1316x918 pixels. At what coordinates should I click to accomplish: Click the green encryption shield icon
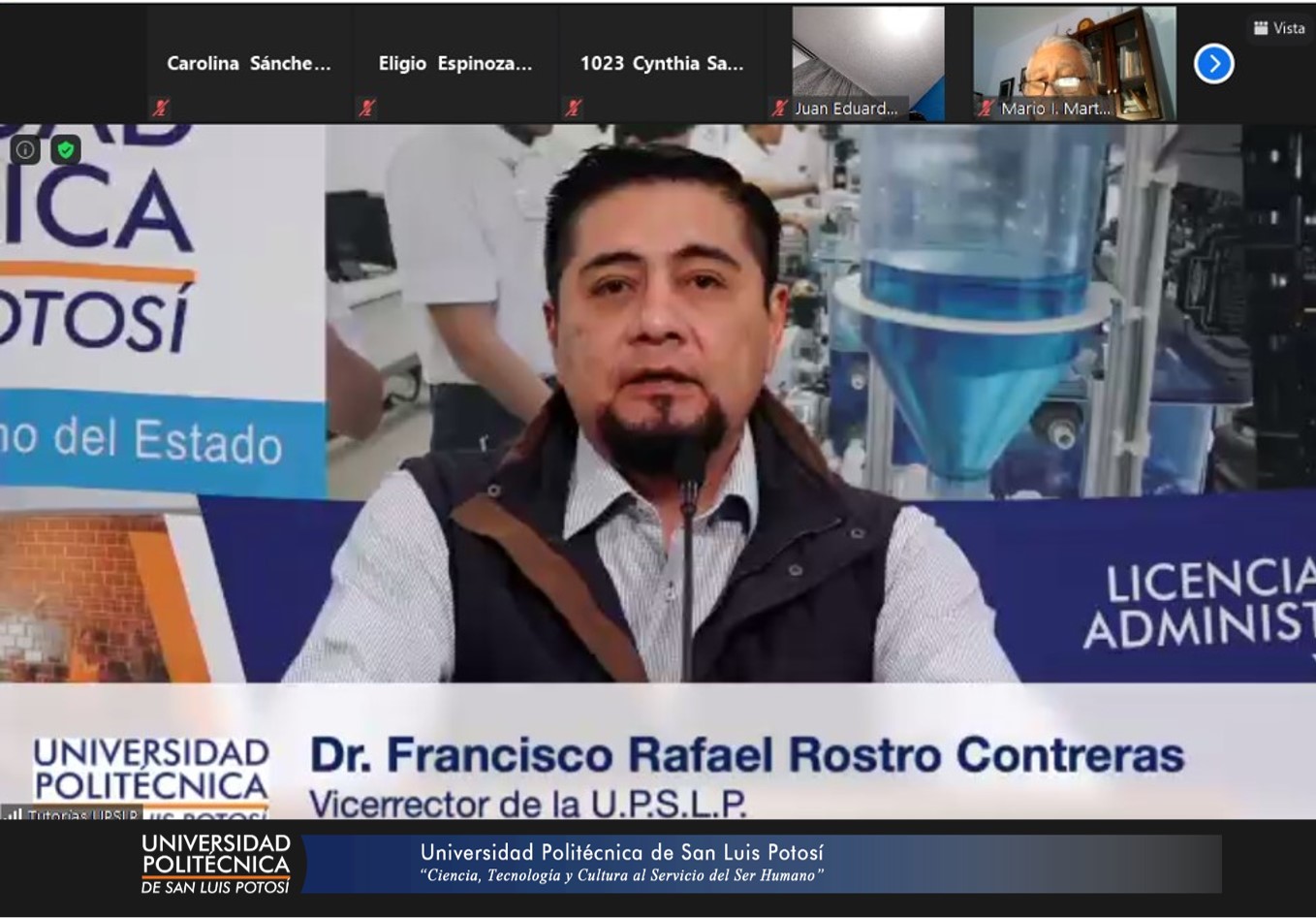[66, 149]
